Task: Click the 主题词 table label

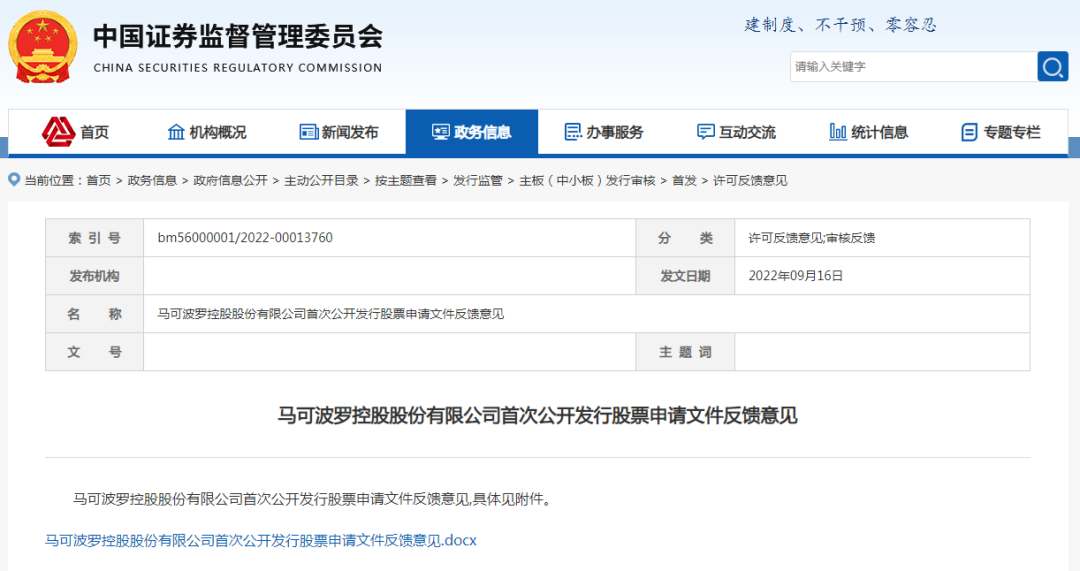Action: pos(685,352)
